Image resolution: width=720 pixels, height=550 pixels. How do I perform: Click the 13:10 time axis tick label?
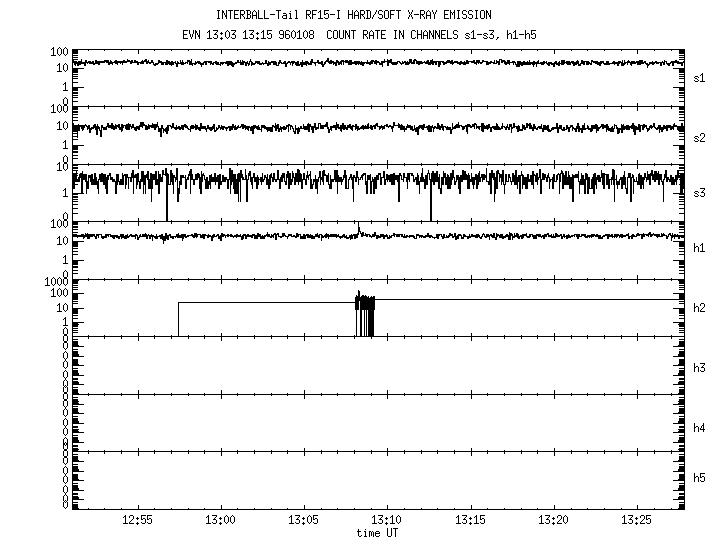tap(386, 521)
